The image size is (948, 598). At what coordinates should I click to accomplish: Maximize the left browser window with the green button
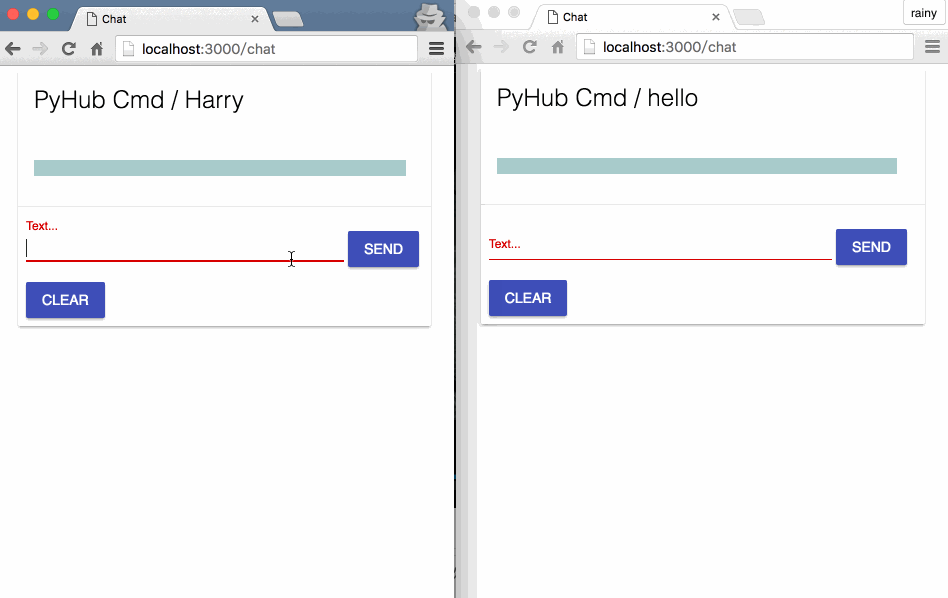(53, 14)
